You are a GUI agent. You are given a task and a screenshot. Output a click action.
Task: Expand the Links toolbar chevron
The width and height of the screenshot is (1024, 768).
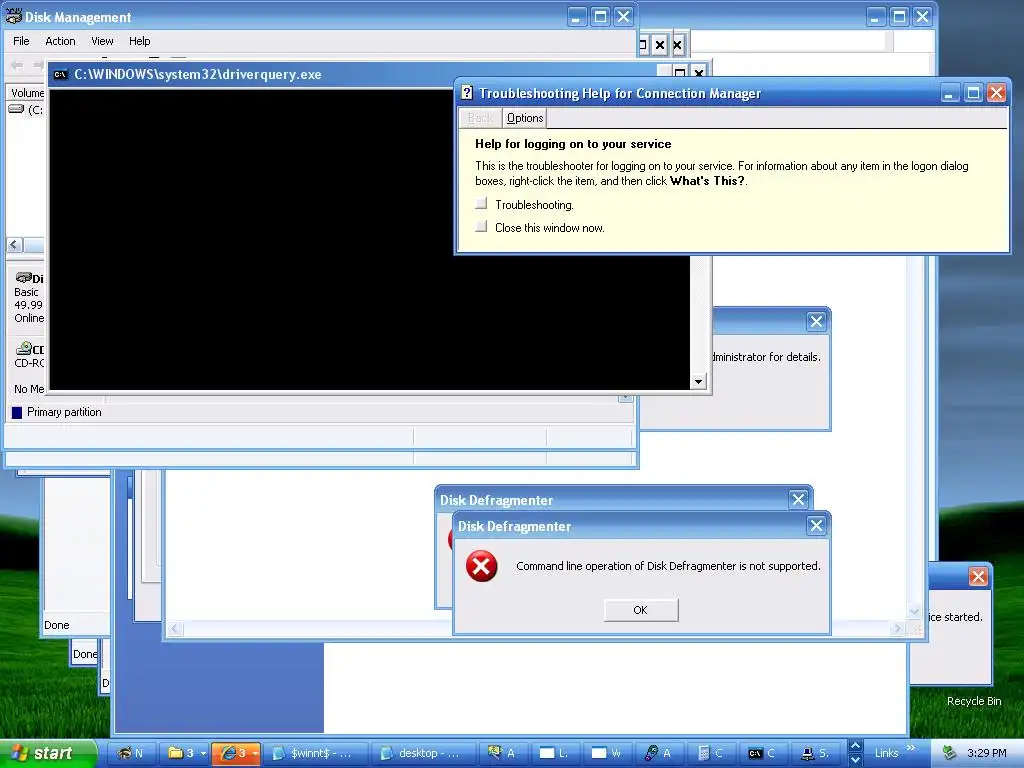[911, 748]
